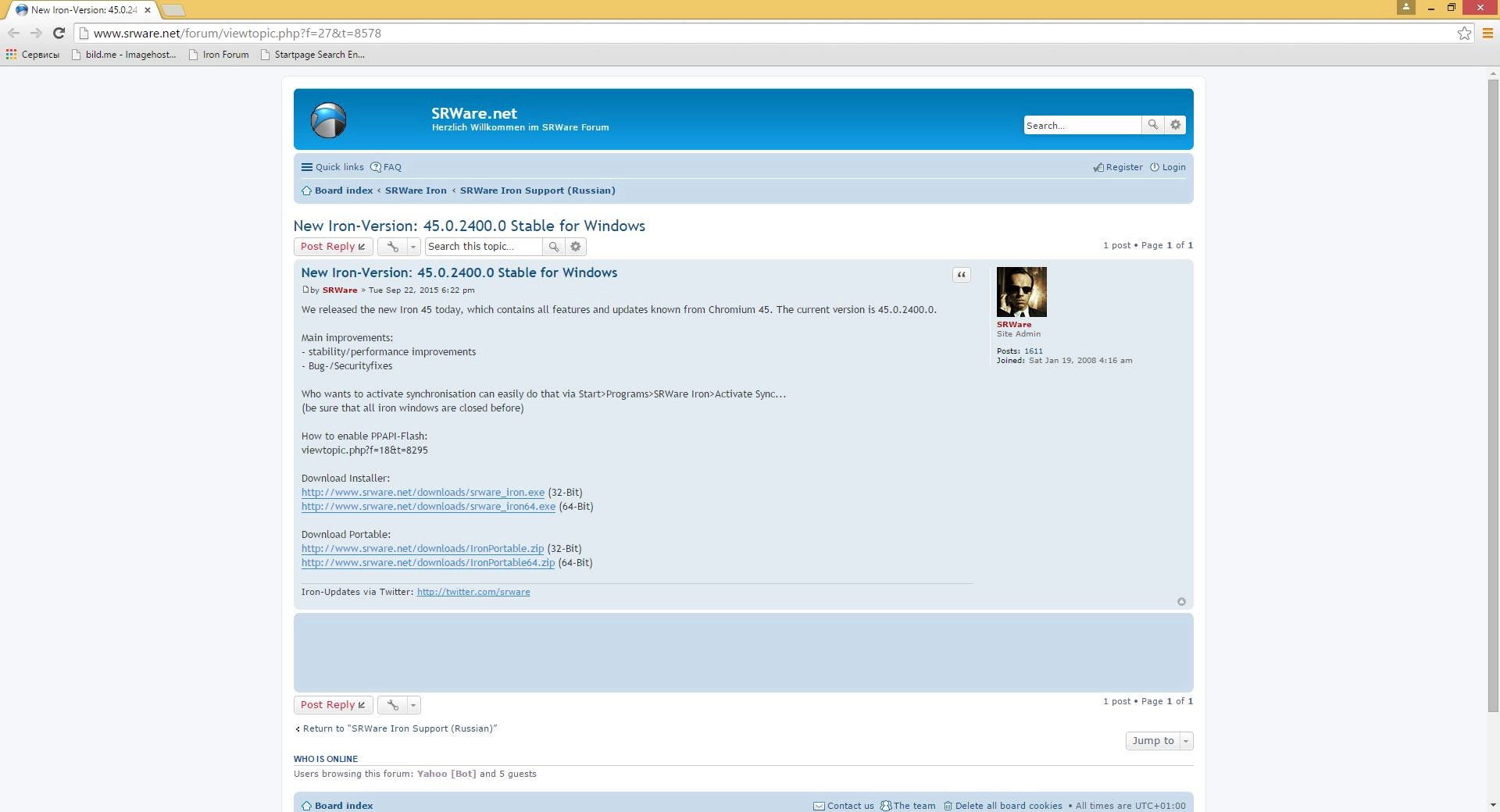This screenshot has height=812, width=1500.
Task: Open bild.me Imagehost bookmark
Action: (x=123, y=55)
